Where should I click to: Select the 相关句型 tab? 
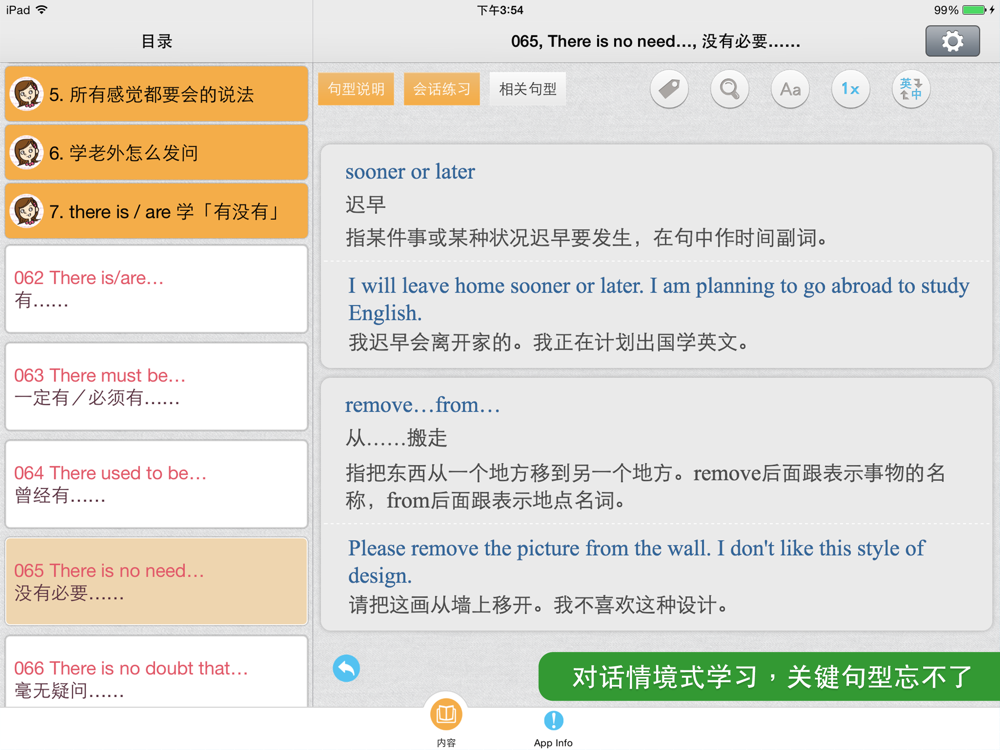528,89
